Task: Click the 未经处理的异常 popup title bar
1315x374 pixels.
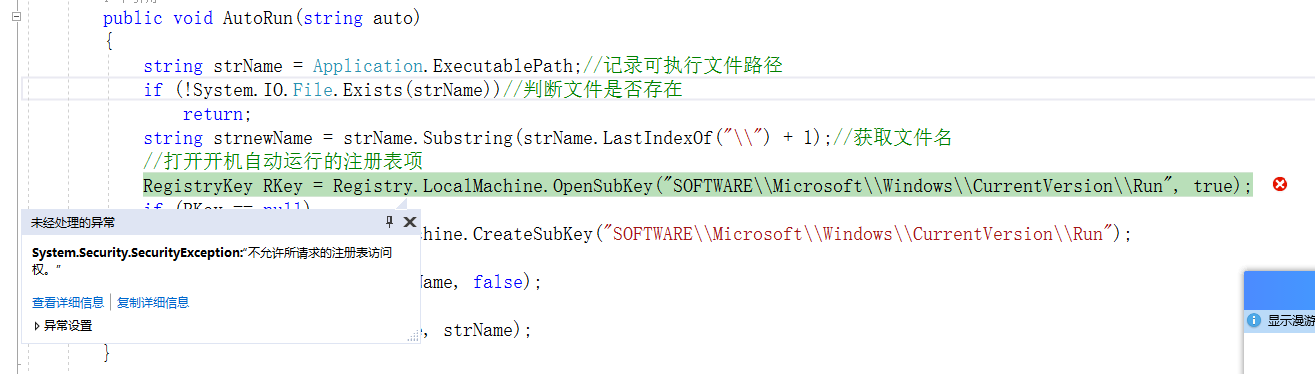Action: [220, 222]
